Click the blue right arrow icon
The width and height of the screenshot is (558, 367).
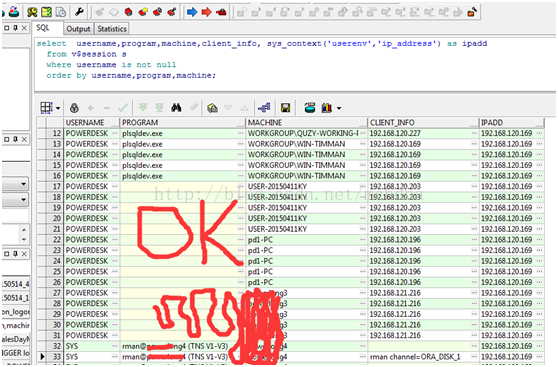(x=192, y=12)
